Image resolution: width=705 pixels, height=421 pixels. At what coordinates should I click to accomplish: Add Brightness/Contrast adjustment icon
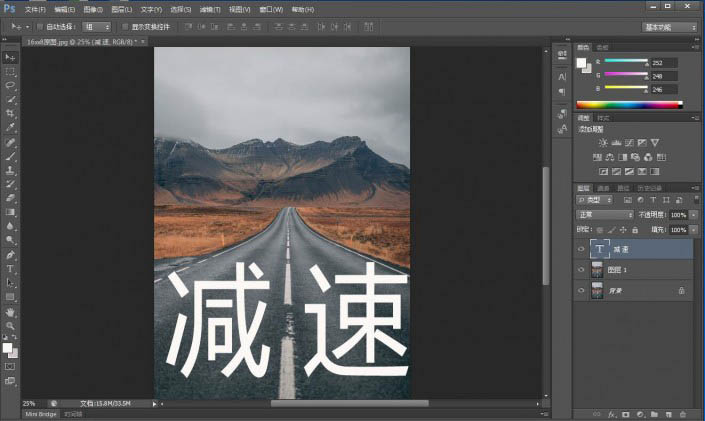tap(603, 143)
